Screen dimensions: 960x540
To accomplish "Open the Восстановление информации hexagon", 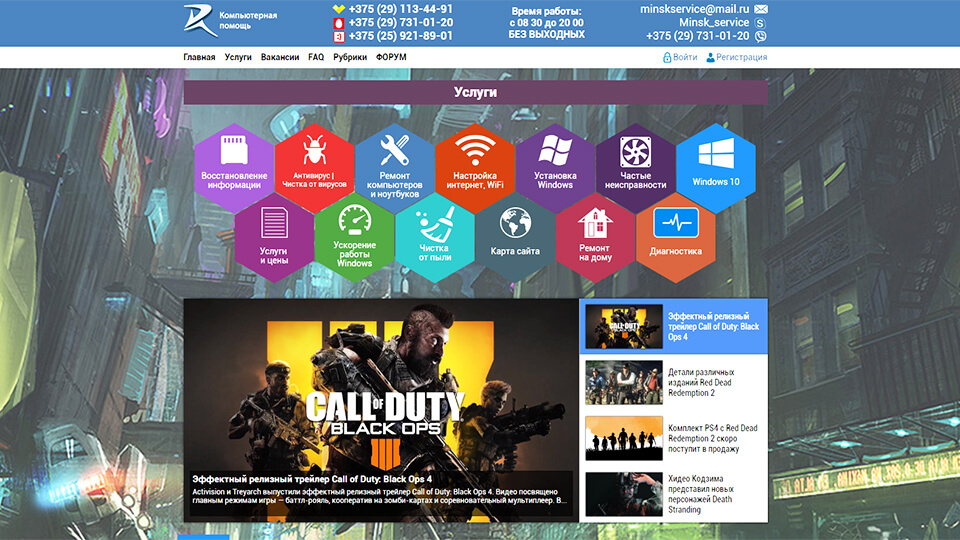I will [x=234, y=168].
